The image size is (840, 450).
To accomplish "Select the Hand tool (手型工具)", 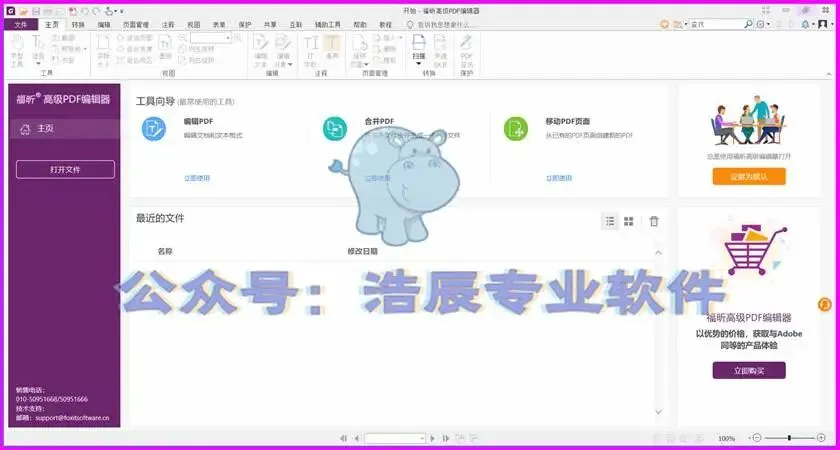I will (x=17, y=51).
